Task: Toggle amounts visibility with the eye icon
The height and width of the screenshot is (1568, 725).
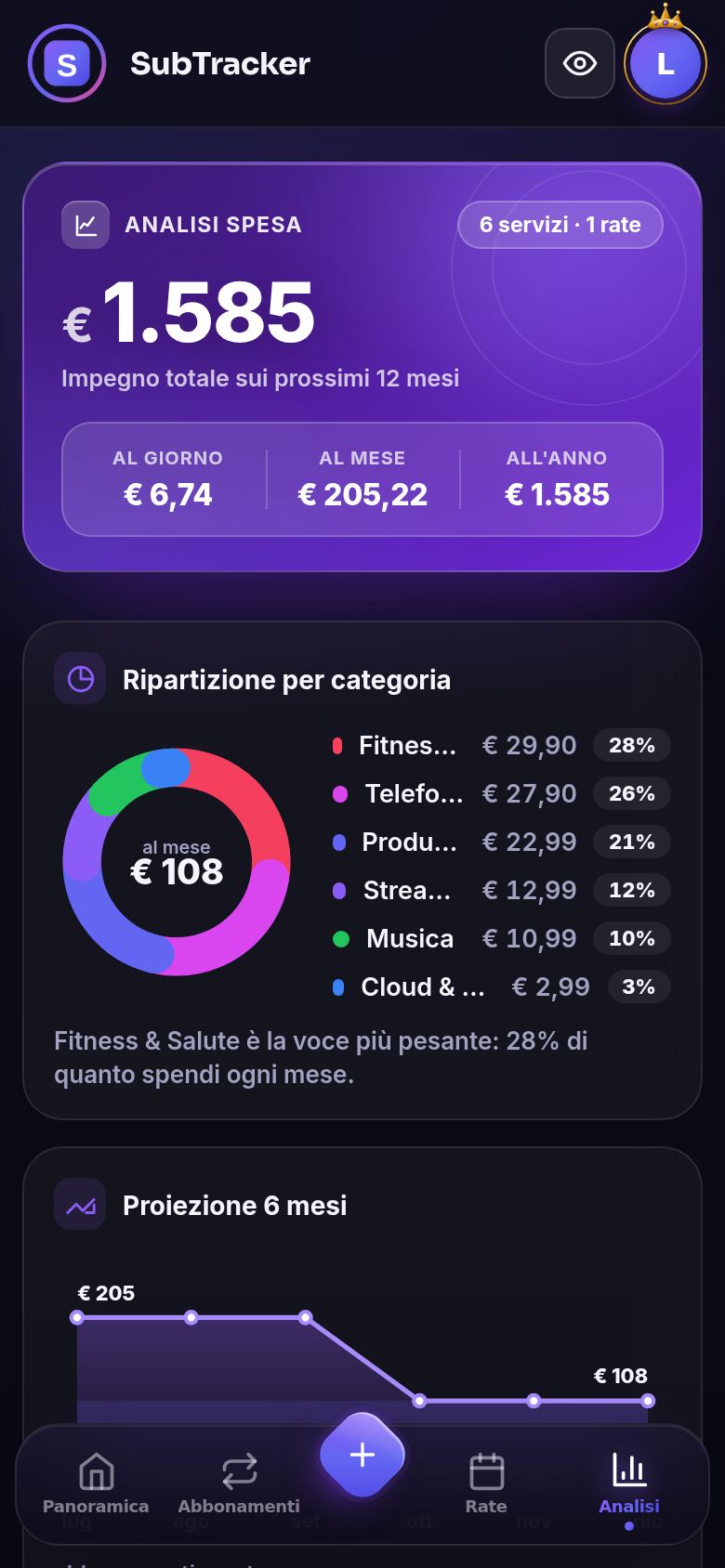Action: tap(580, 63)
